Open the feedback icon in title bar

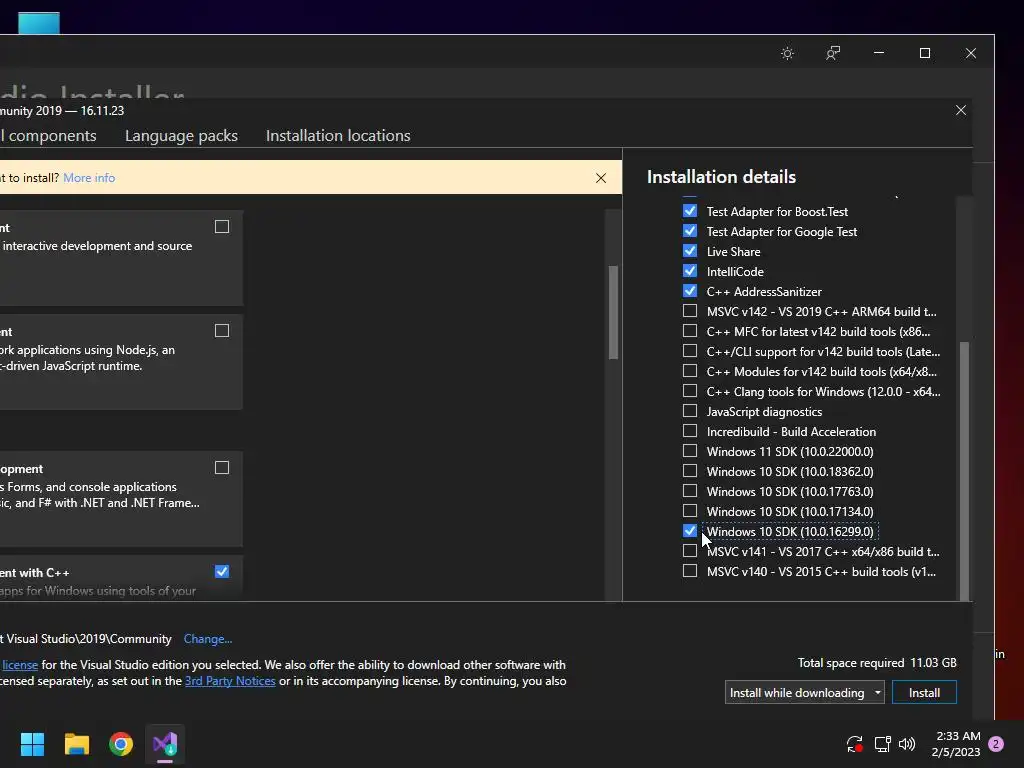click(833, 54)
